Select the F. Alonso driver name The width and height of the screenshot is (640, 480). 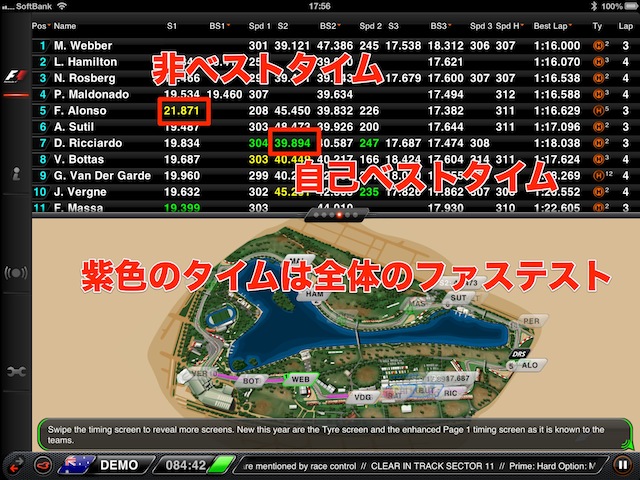80,111
